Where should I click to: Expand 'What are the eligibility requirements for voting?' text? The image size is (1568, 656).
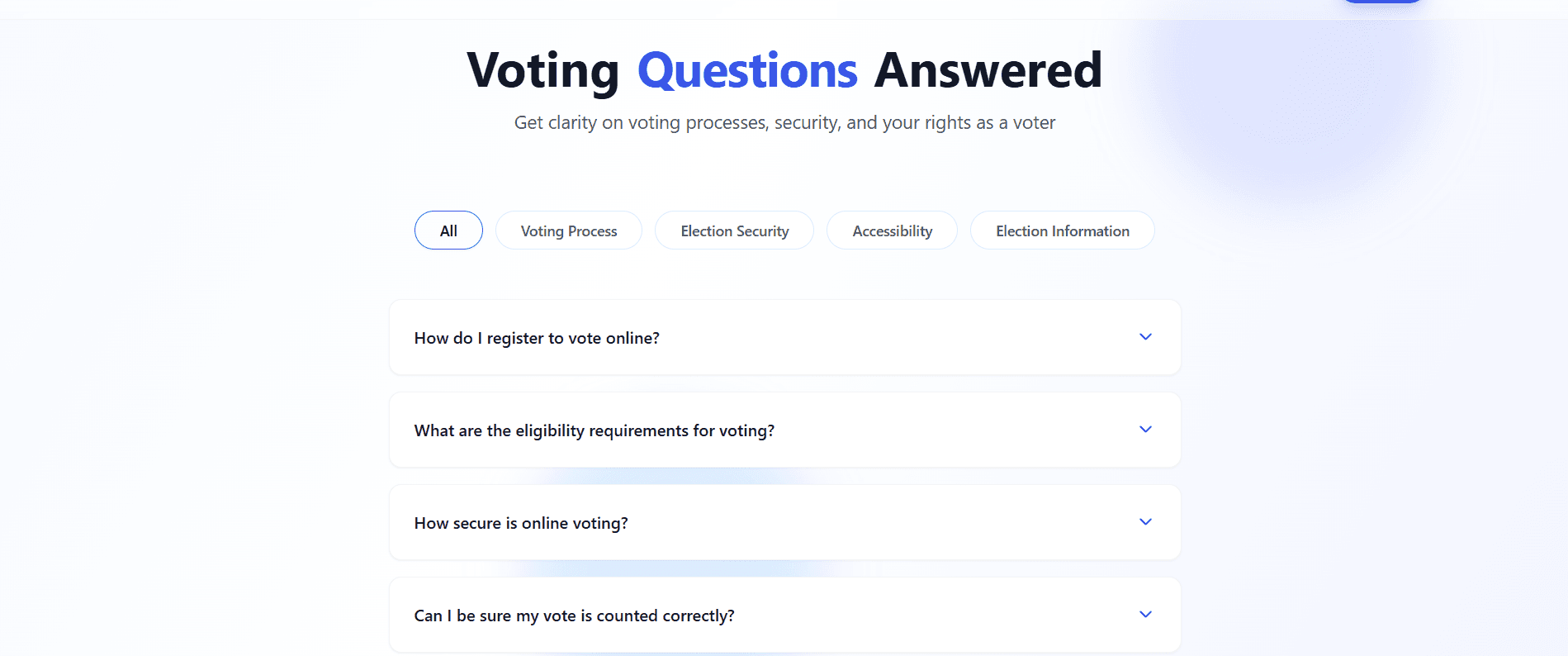coord(595,430)
